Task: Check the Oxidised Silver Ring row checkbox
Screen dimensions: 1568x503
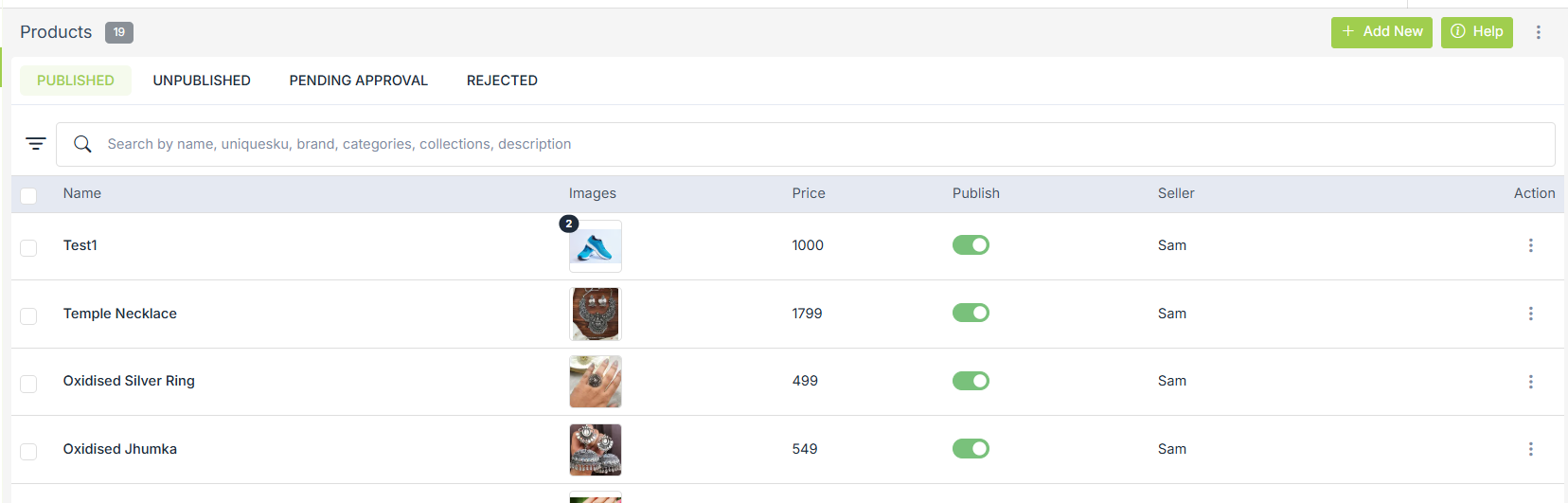Action: 28,384
